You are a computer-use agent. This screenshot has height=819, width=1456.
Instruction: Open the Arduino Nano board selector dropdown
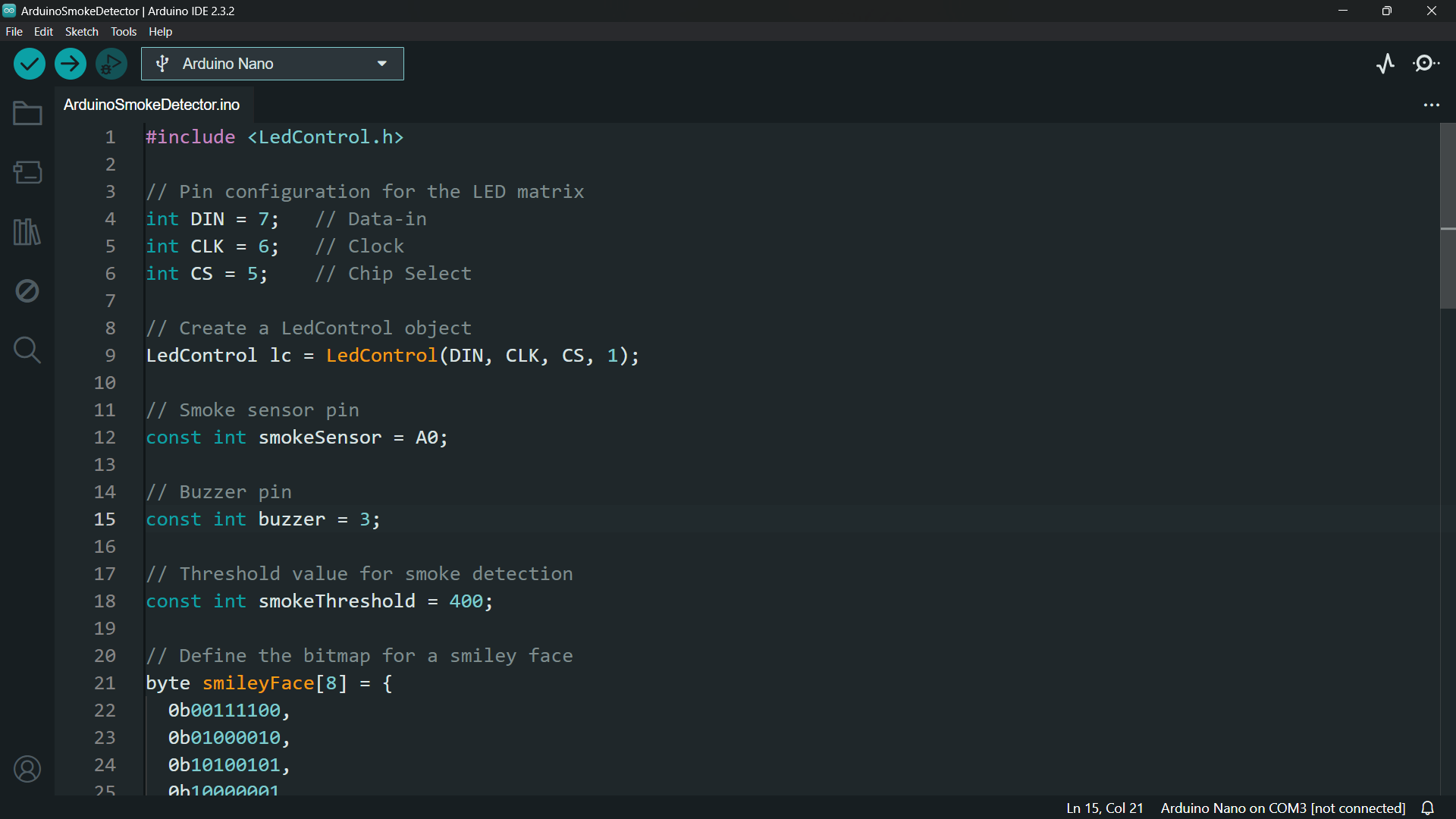[x=272, y=64]
